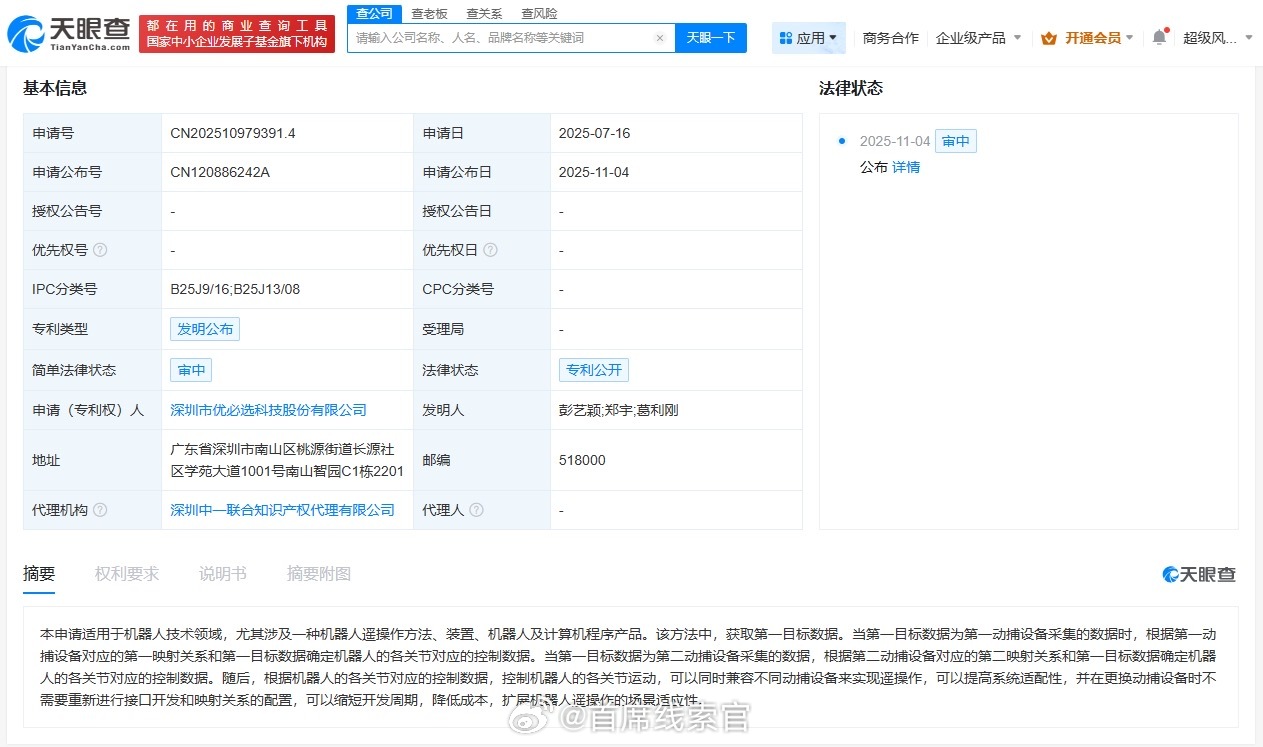
Task: Click the application number CN202510979391.4
Action: pyautogui.click(x=233, y=133)
